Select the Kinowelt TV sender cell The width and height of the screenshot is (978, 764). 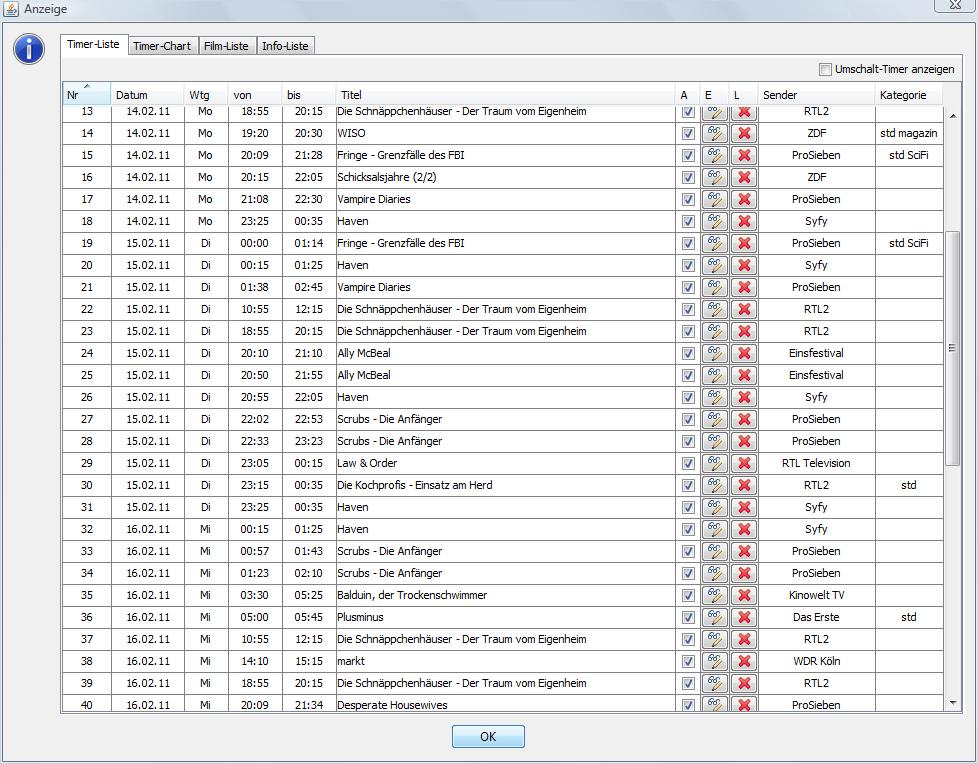click(816, 595)
